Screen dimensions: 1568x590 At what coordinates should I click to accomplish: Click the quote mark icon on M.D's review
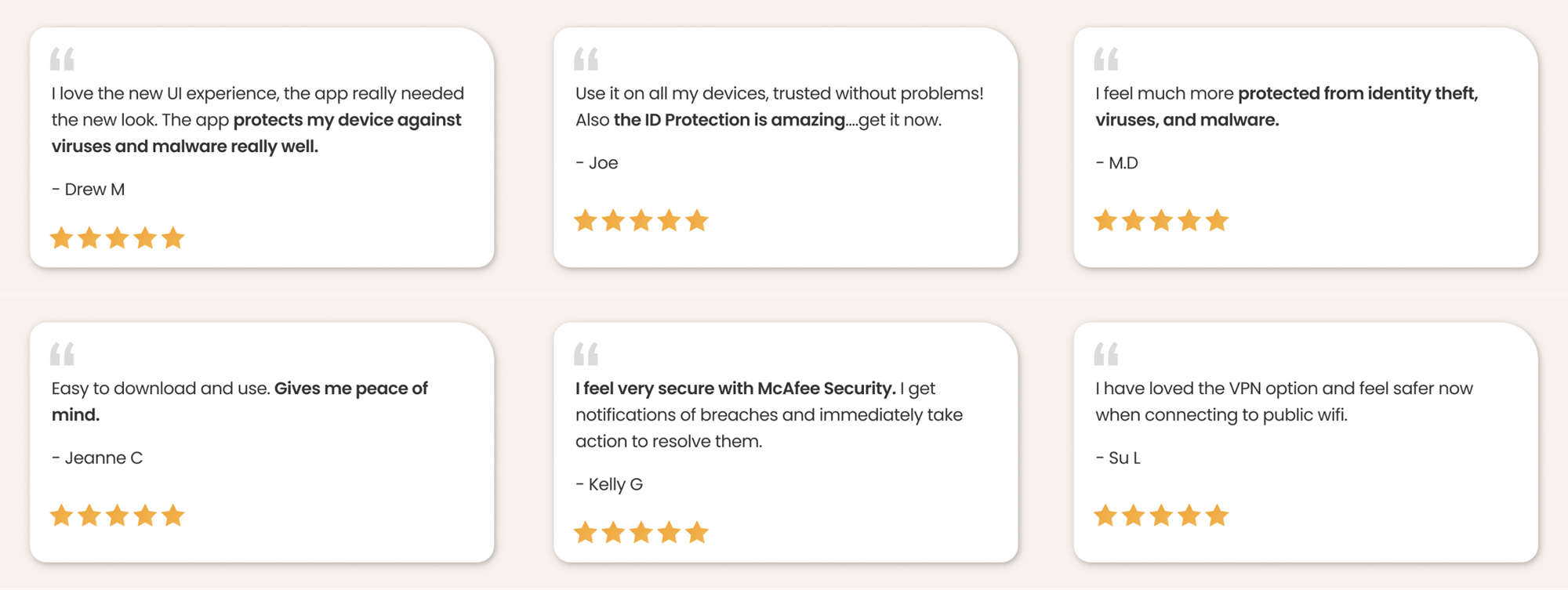tap(1105, 59)
